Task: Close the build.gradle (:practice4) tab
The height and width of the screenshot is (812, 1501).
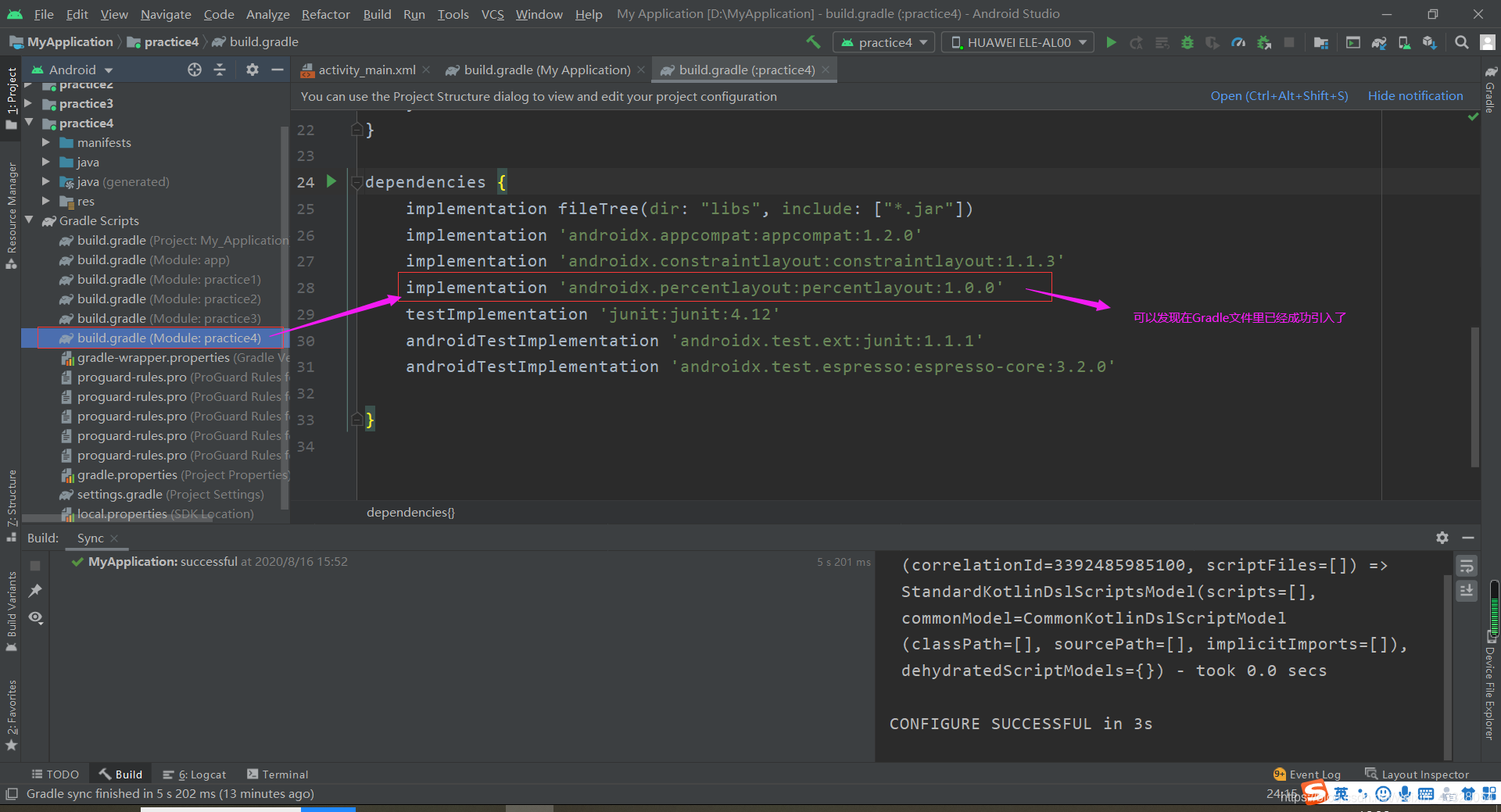Action: pyautogui.click(x=826, y=70)
